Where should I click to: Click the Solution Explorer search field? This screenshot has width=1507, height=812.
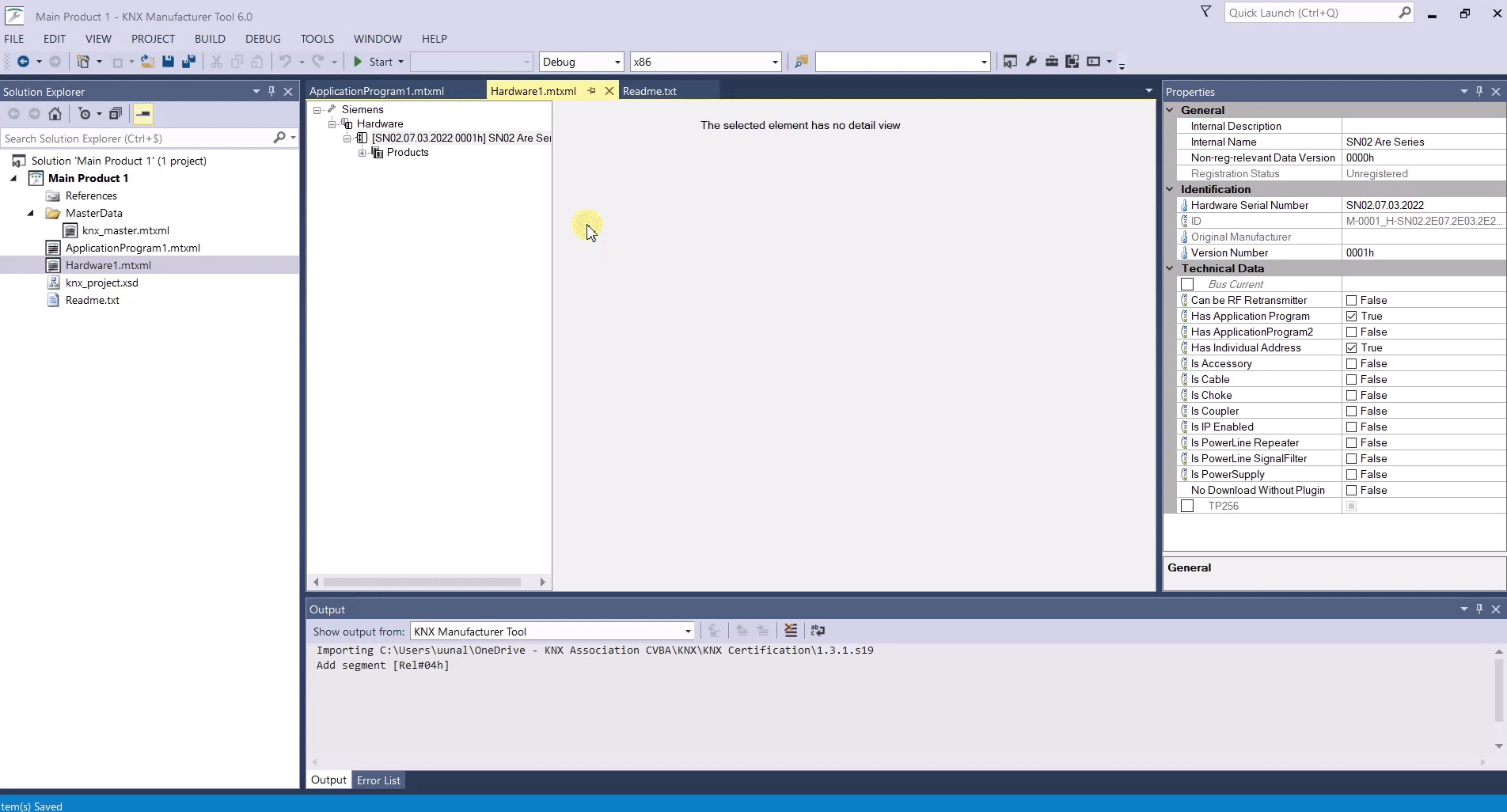[x=136, y=138]
